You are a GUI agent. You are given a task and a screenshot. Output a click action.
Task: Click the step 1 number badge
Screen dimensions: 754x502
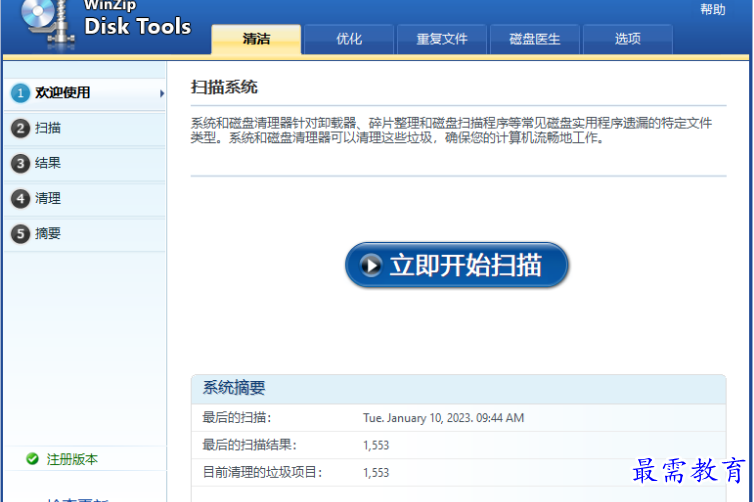pos(20,93)
